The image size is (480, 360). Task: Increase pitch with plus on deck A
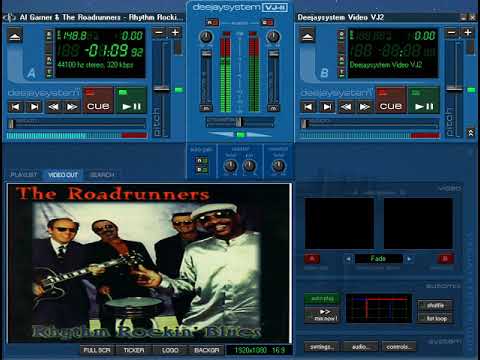(x=175, y=33)
